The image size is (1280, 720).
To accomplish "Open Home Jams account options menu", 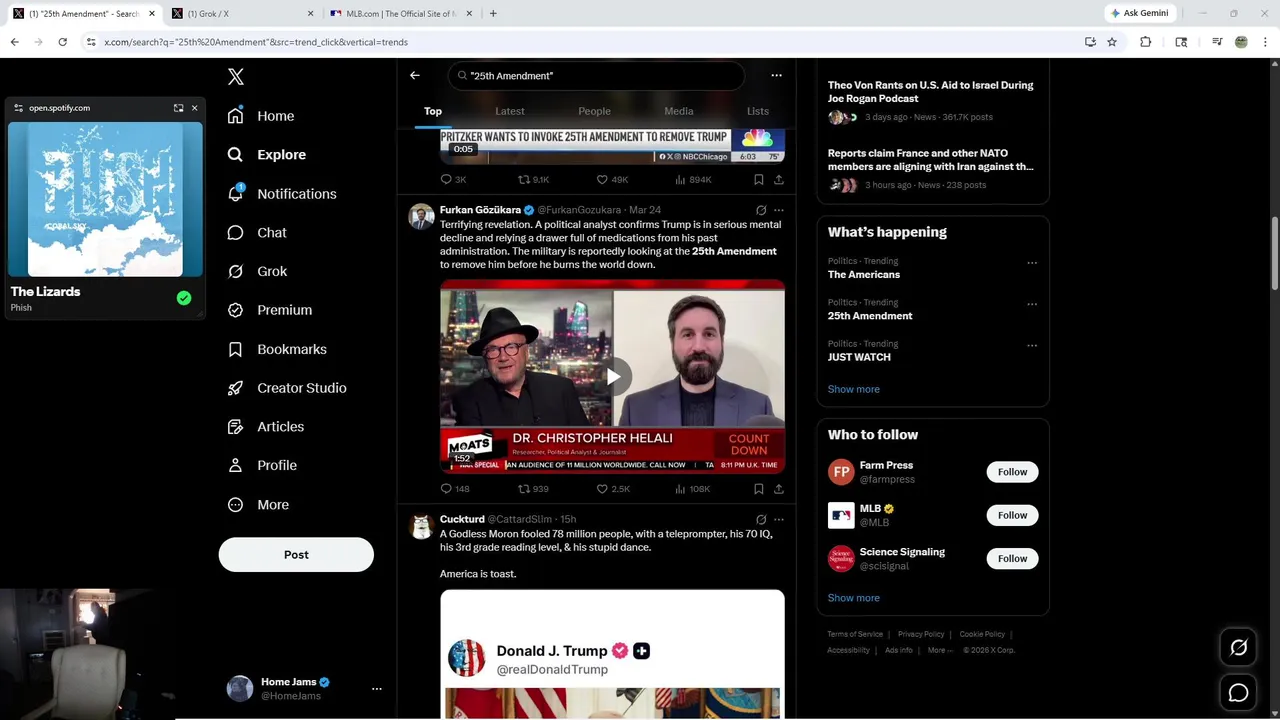I will click(376, 689).
